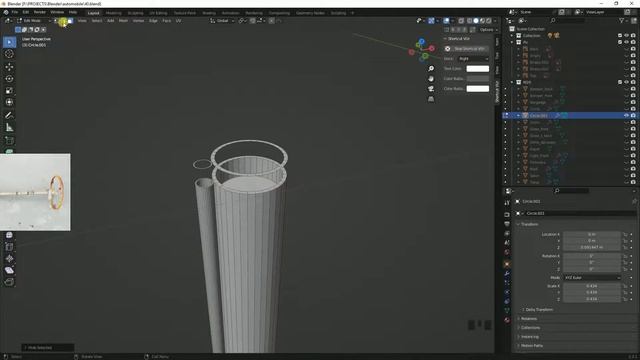Select the Cursor tool
640x360 pixels.
9,54
